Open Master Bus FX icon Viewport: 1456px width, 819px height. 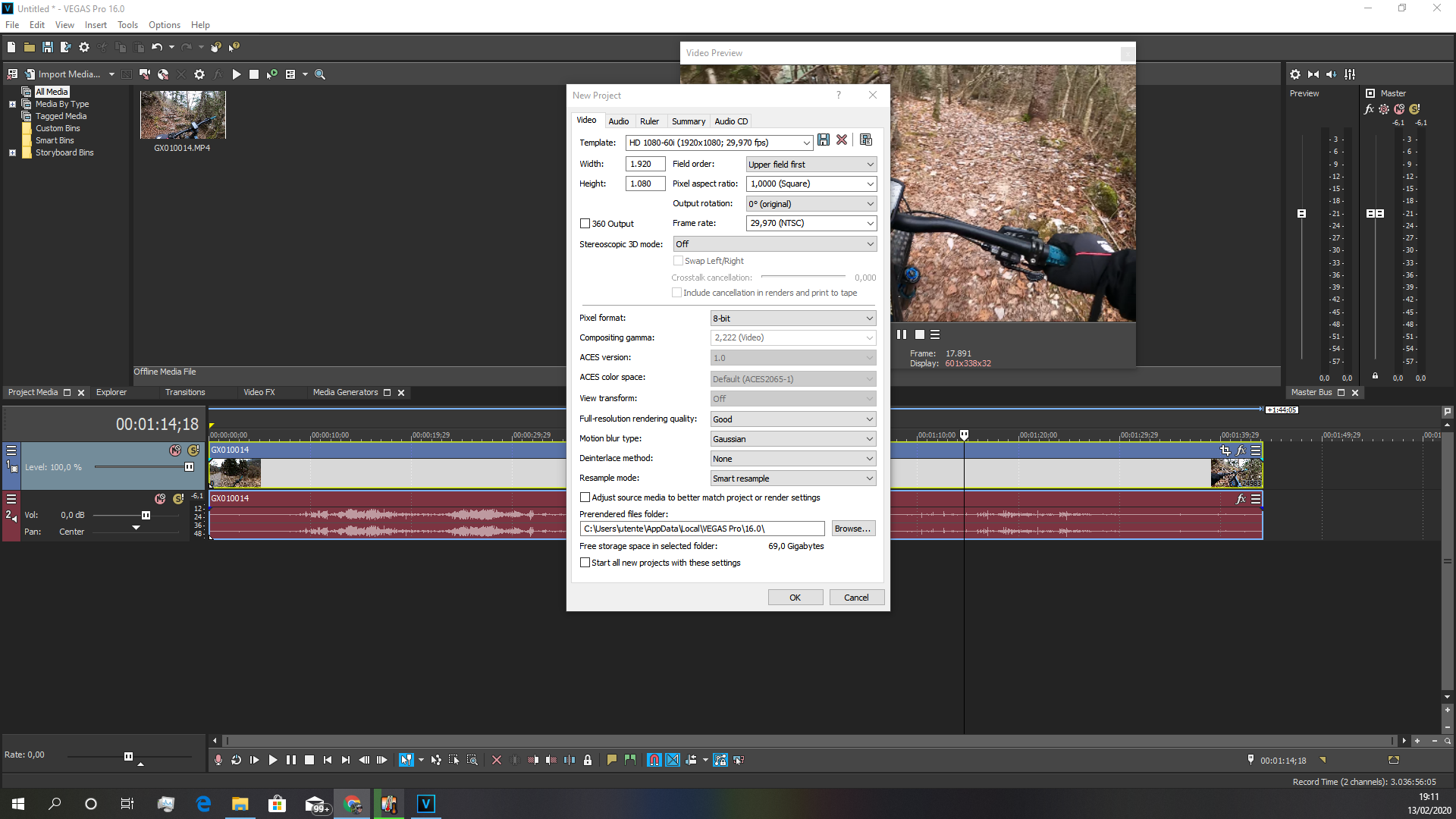pos(1369,109)
